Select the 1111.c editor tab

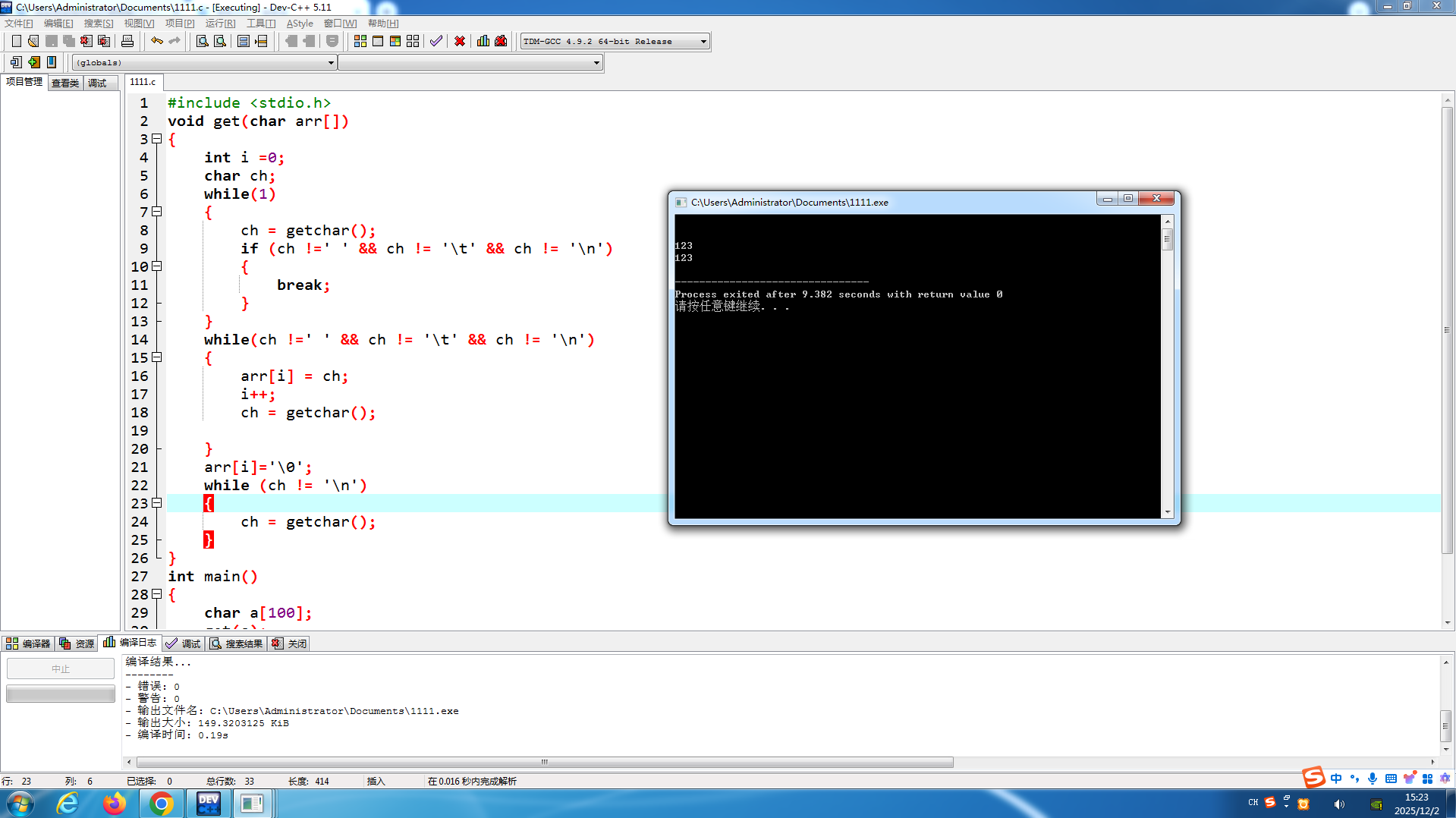pyautogui.click(x=143, y=82)
